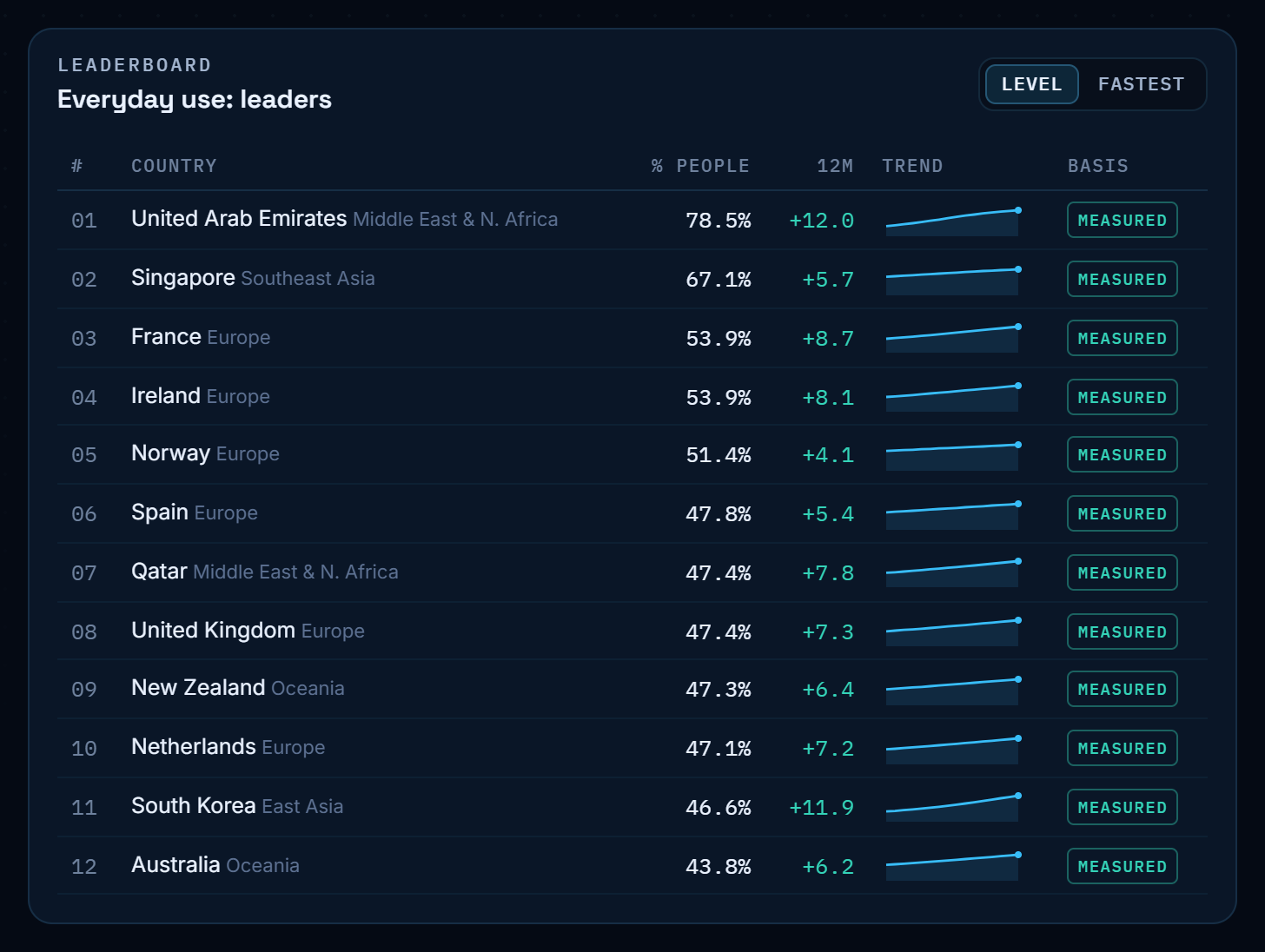Click the 'Everyday use: leaders' heading
The height and width of the screenshot is (952, 1265).
195,100
